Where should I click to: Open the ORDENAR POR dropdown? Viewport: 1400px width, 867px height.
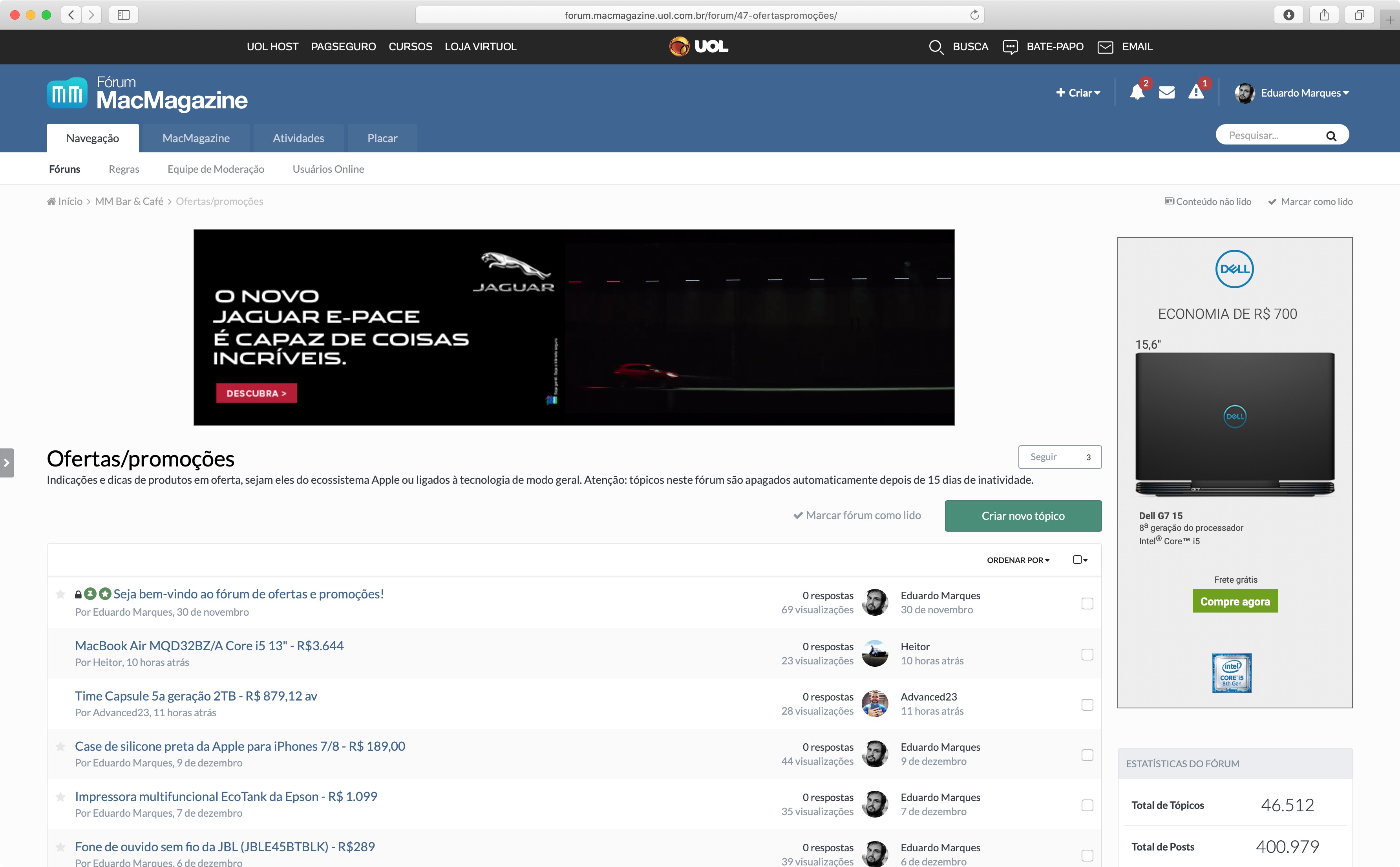[1018, 560]
